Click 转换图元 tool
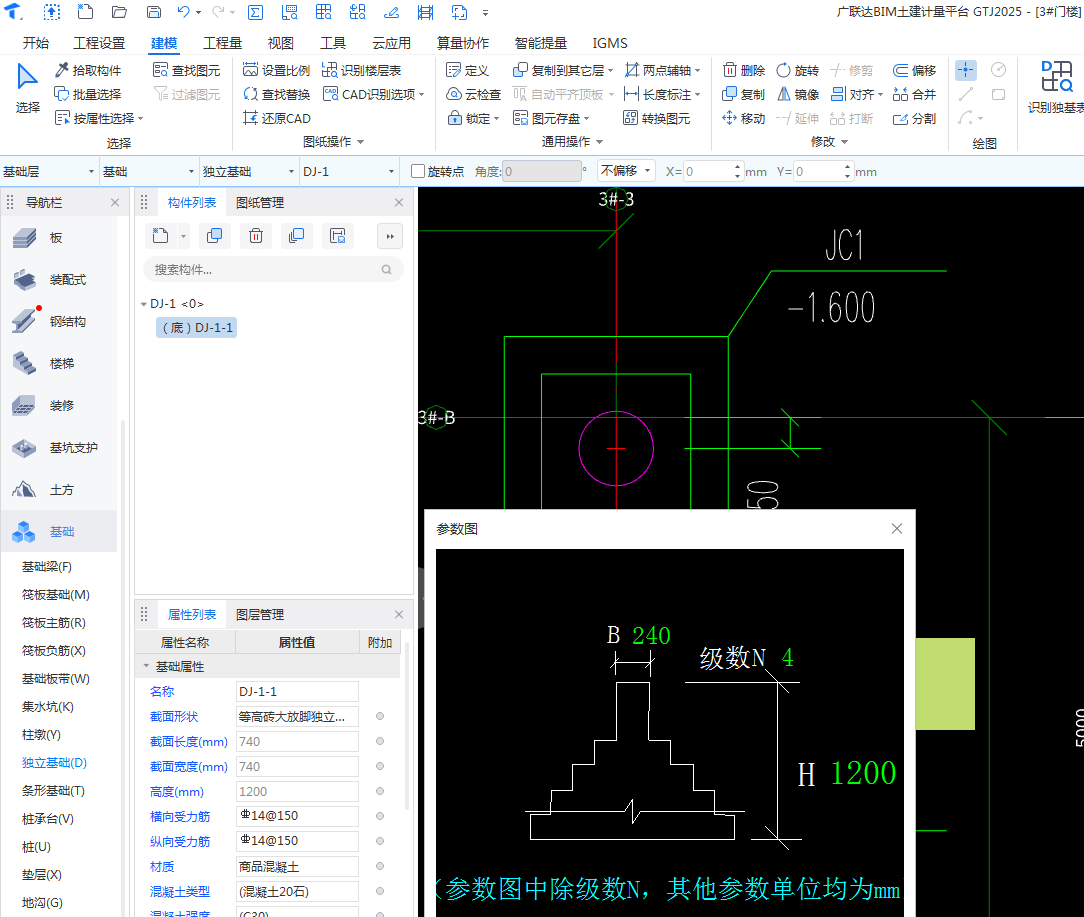This screenshot has height=917, width=1084. (657, 119)
